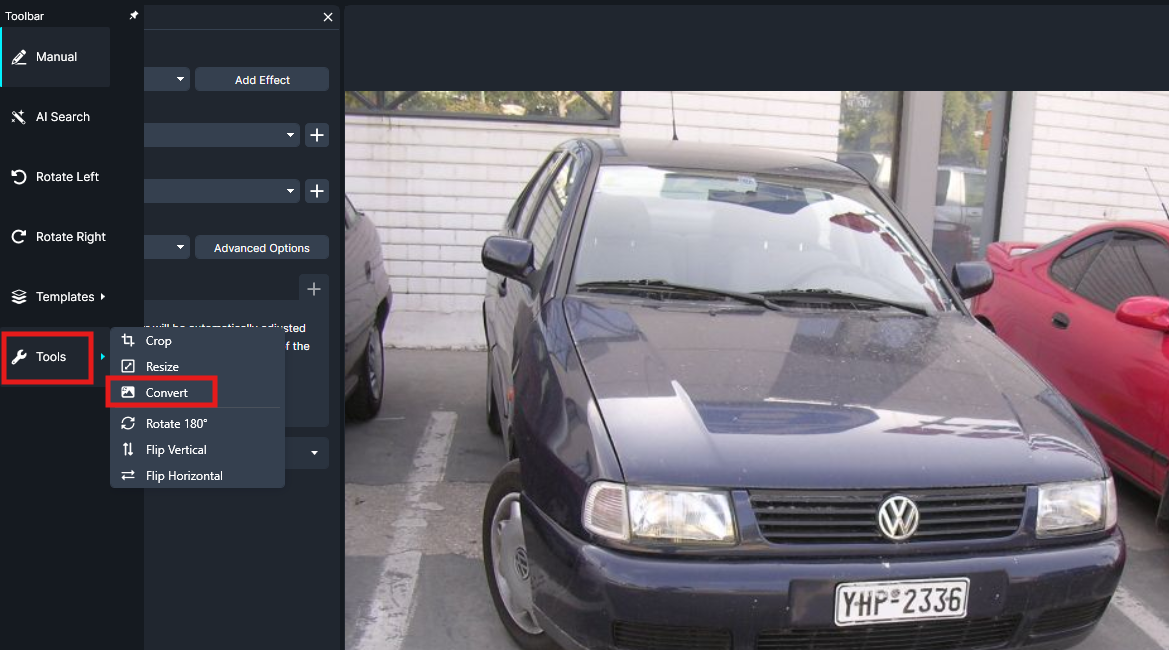Image resolution: width=1169 pixels, height=650 pixels.
Task: Open the dropdown directly above Advanced Options
Action: [222, 191]
